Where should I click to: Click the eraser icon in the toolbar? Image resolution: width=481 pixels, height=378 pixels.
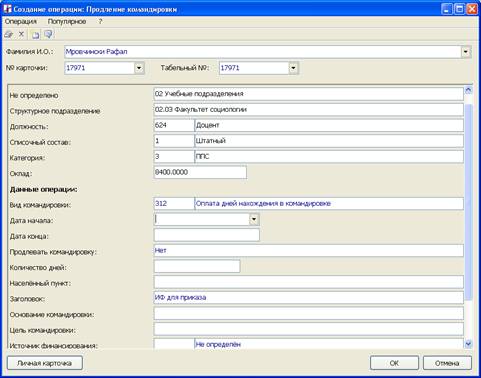coord(8,34)
